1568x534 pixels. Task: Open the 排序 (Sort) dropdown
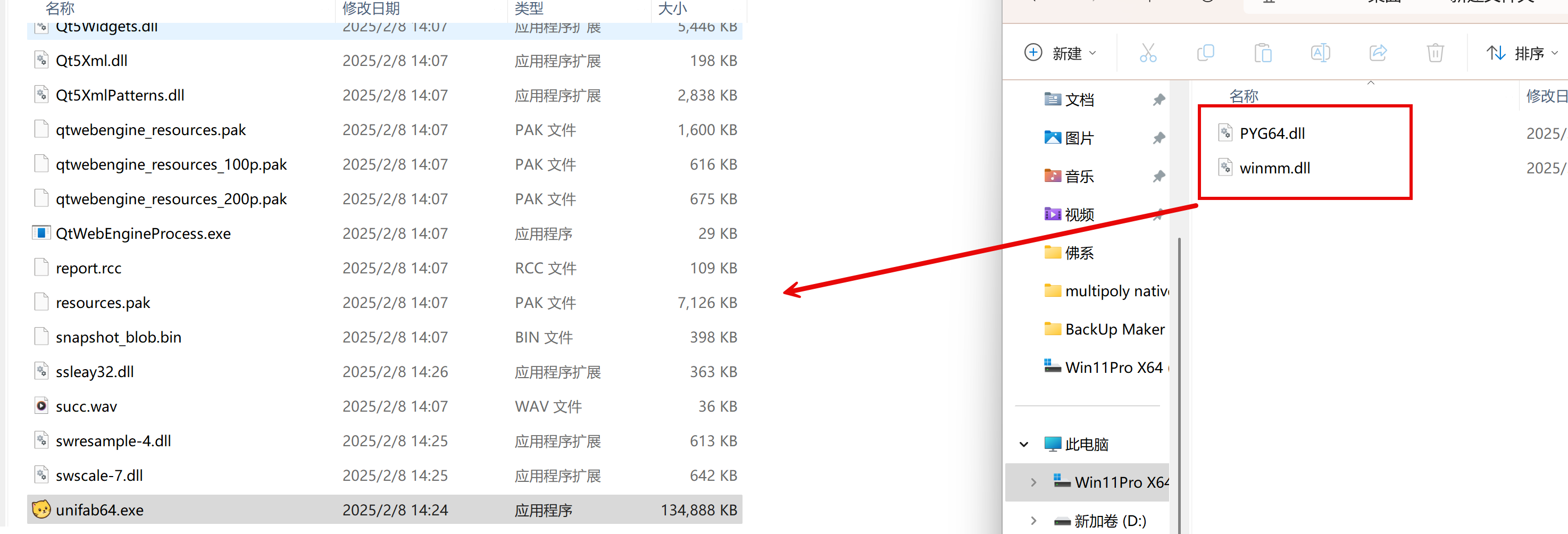[1521, 53]
